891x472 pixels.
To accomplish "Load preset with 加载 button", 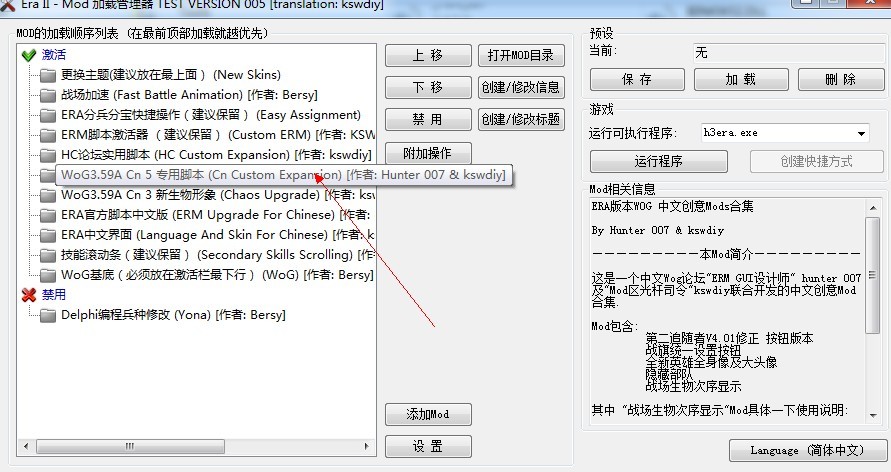I will 741,80.
